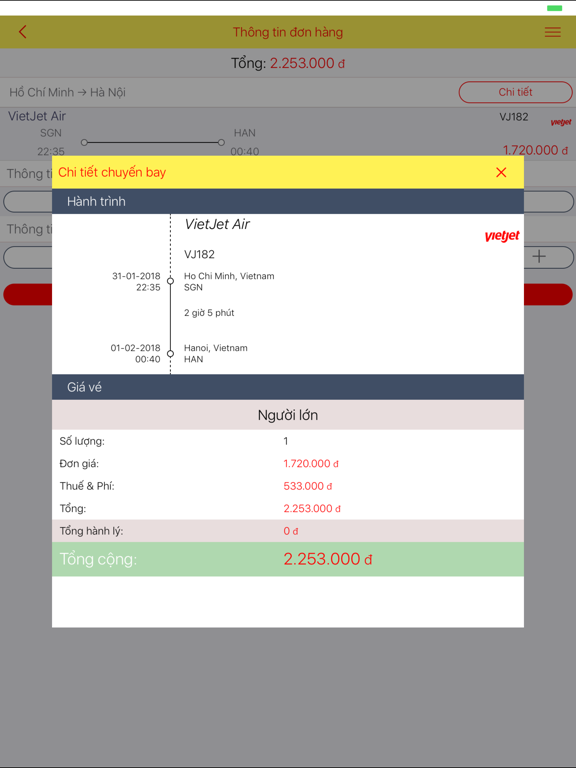
Task: Close the flight details popup with X
Action: click(x=501, y=172)
